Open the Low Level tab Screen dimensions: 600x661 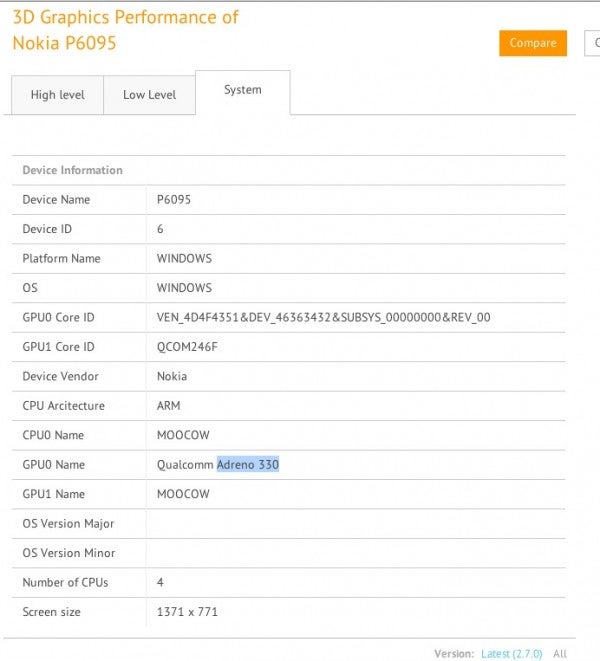click(x=149, y=95)
